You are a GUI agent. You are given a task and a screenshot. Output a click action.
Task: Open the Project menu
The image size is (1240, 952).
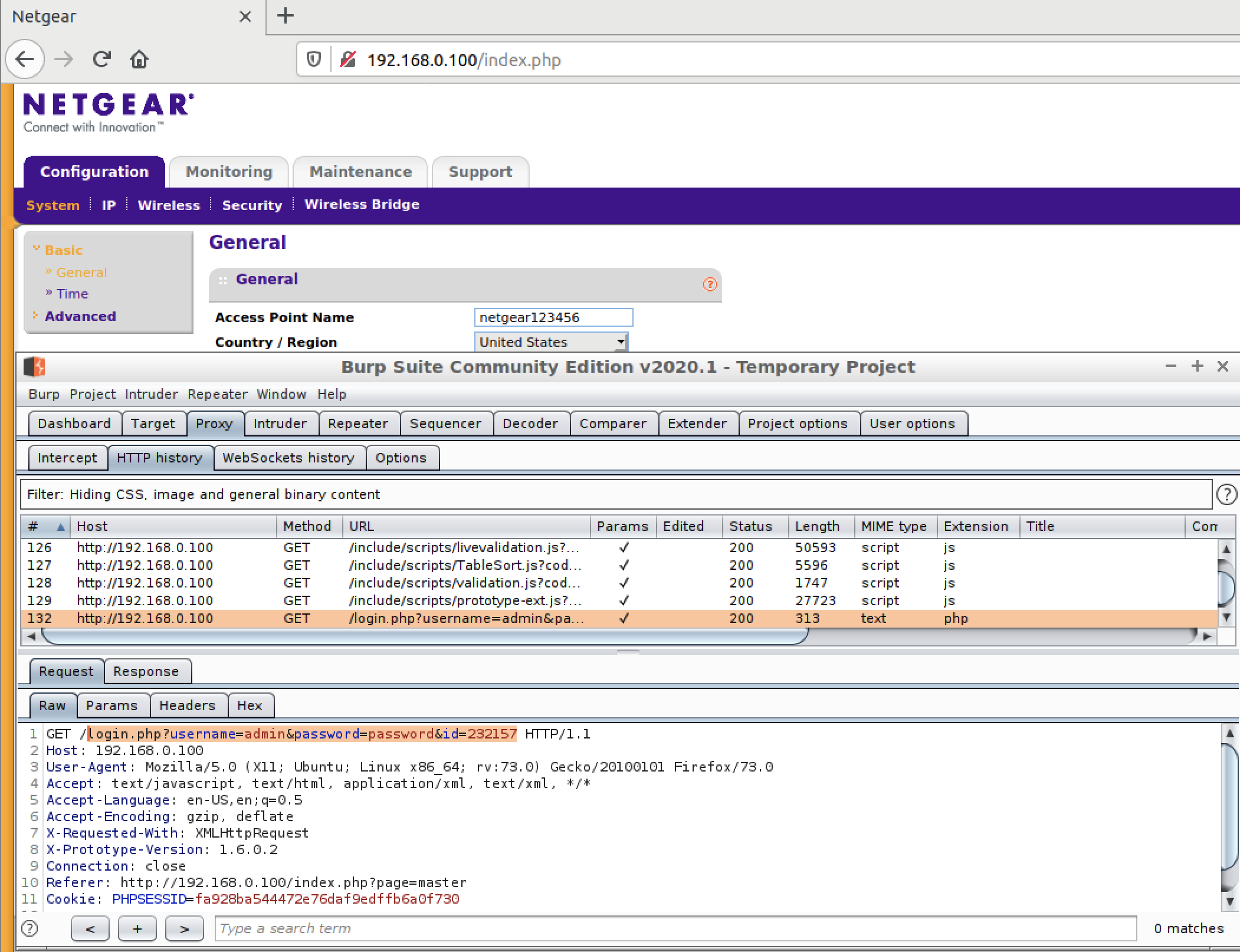[93, 394]
